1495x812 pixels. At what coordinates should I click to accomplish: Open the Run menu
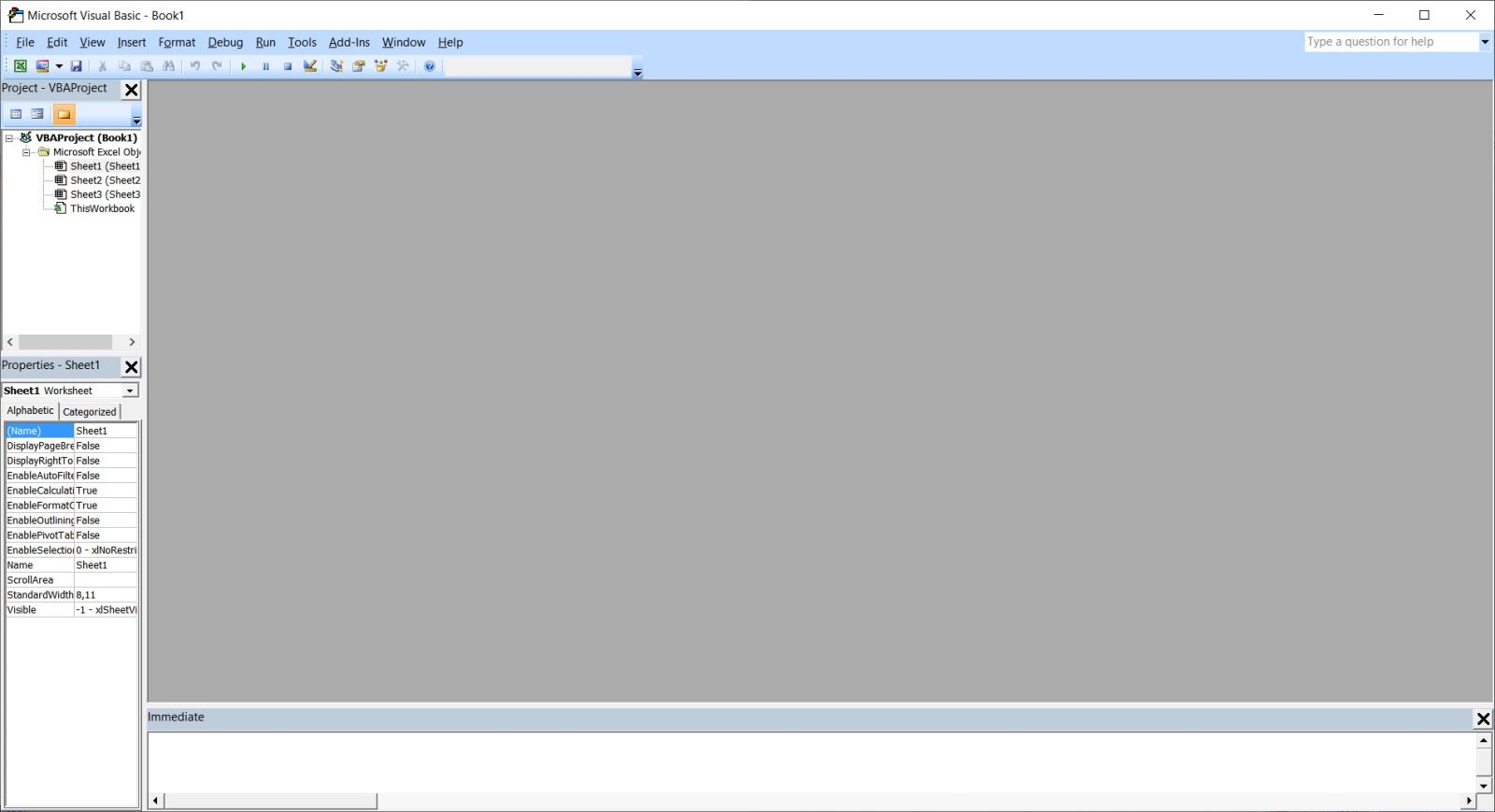click(x=265, y=42)
